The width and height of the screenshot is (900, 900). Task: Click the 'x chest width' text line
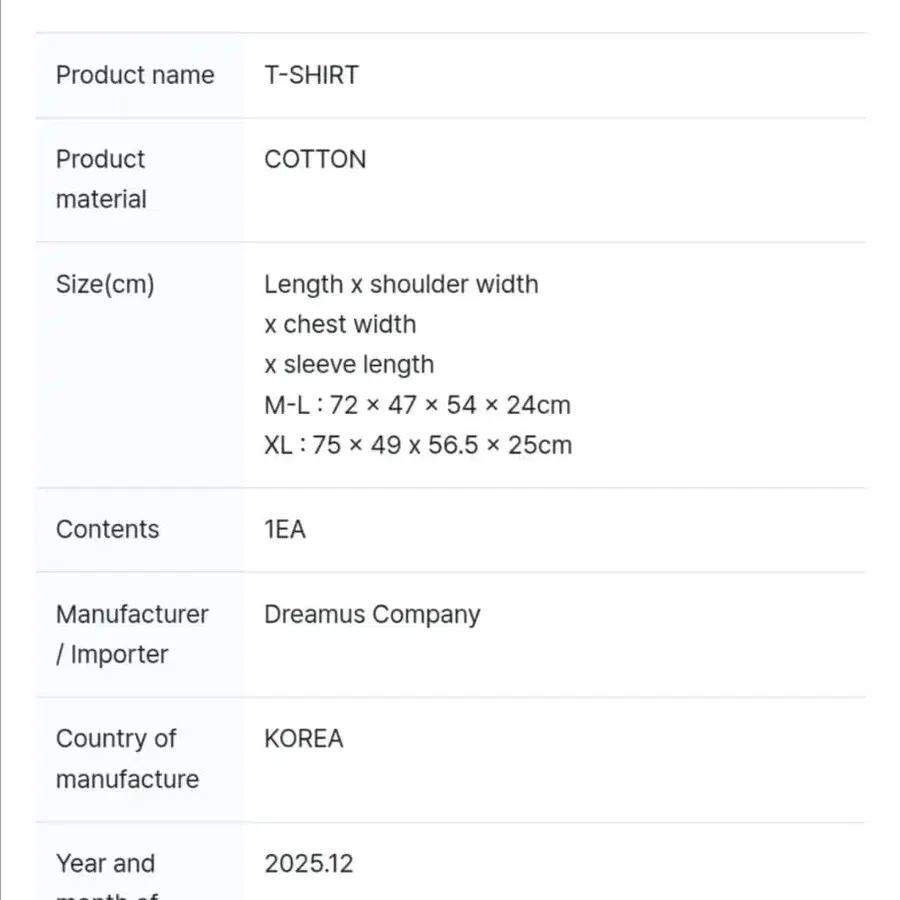coord(340,324)
